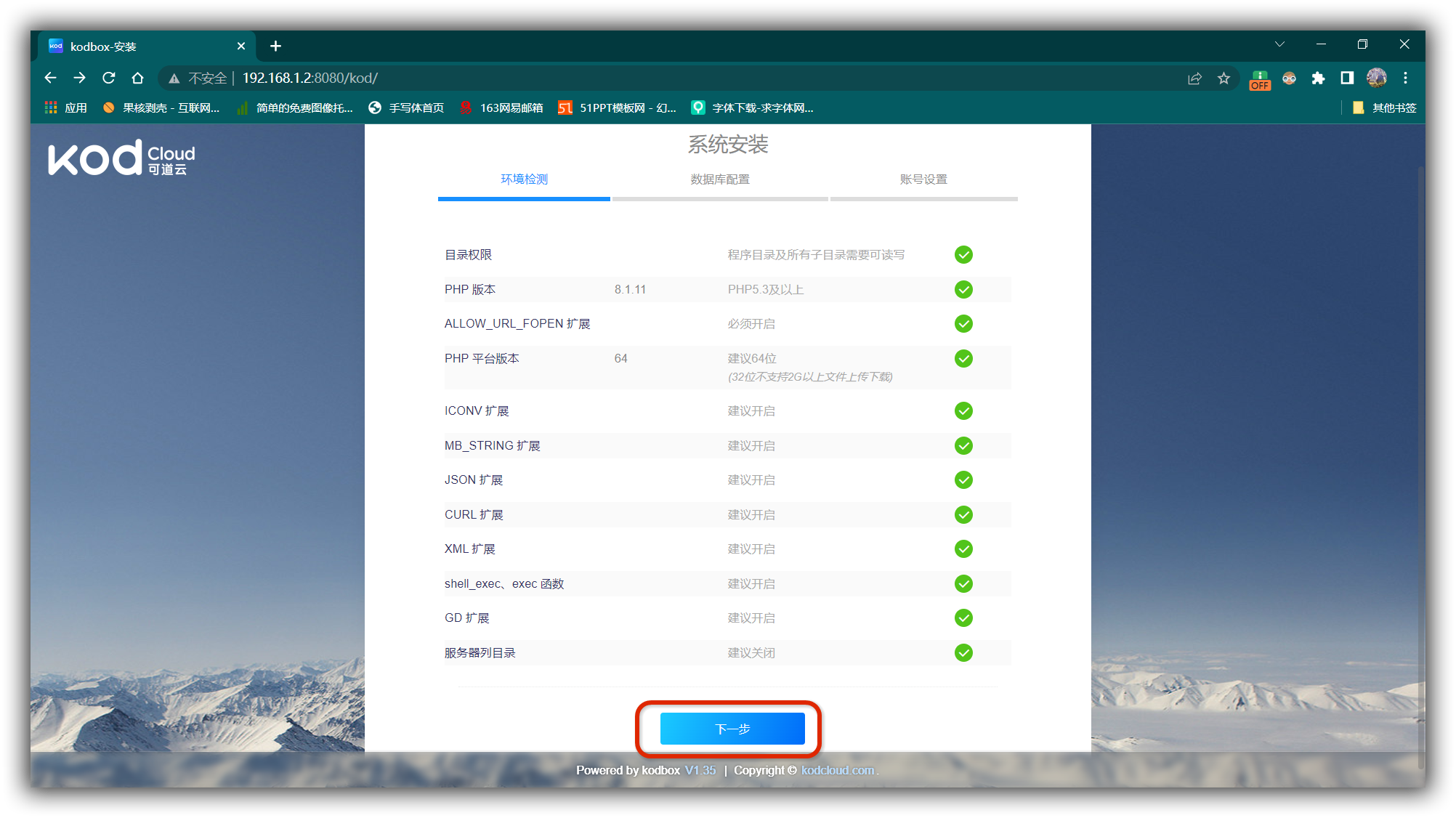
Task: Open the green OFF extension icon
Action: (1260, 80)
